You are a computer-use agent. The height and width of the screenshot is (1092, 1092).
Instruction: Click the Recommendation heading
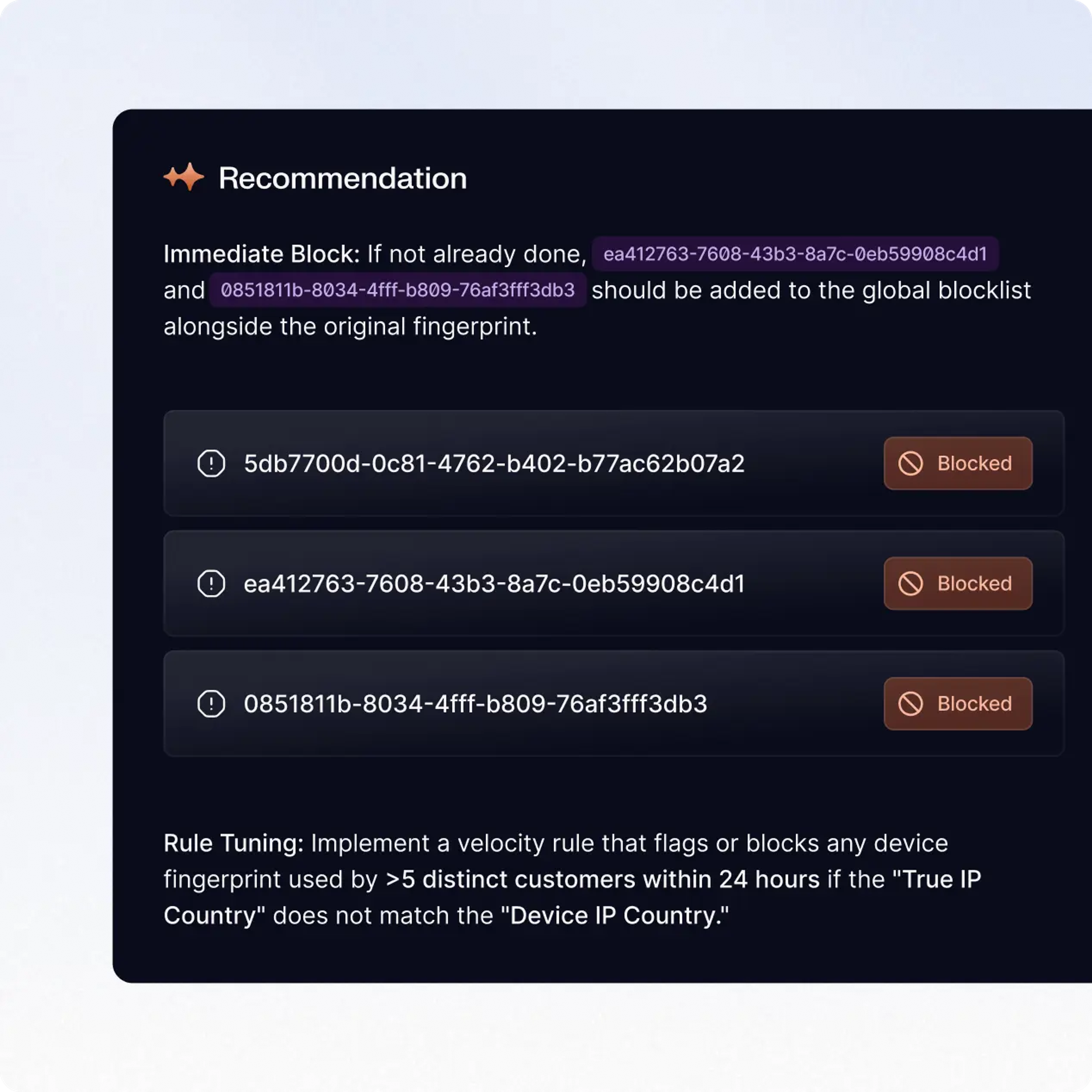342,178
